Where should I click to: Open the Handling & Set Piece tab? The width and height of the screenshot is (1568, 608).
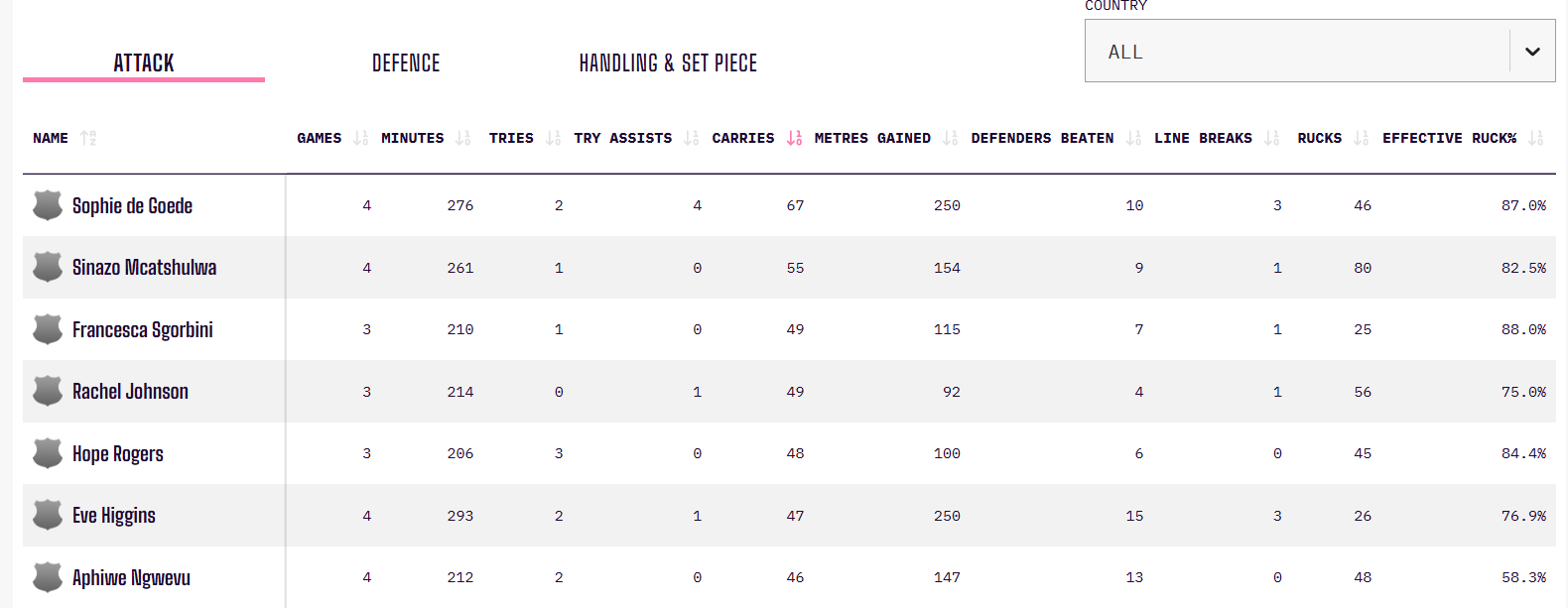pyautogui.click(x=668, y=63)
